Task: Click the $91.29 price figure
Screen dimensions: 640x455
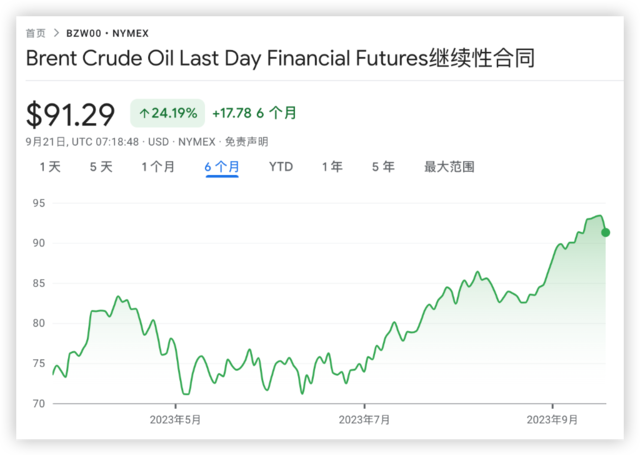Action: click(x=72, y=113)
